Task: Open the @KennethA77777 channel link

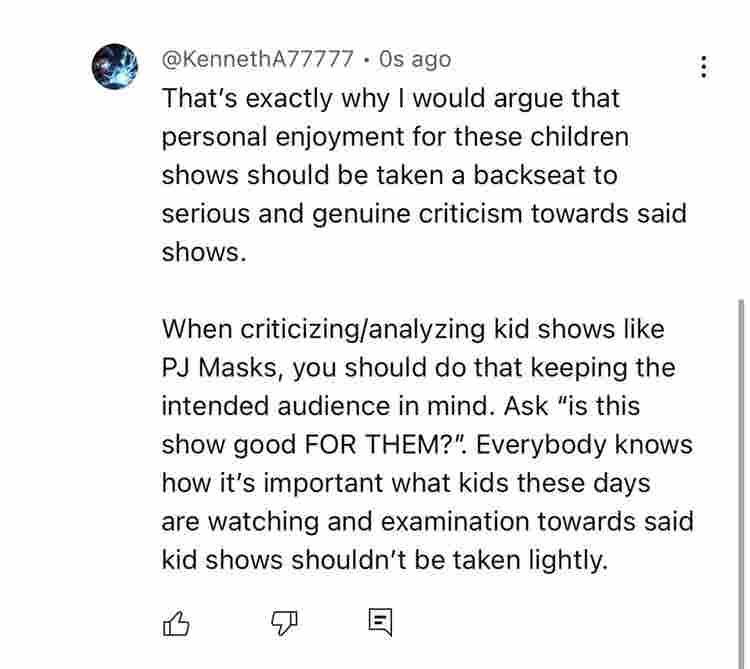Action: [x=258, y=59]
